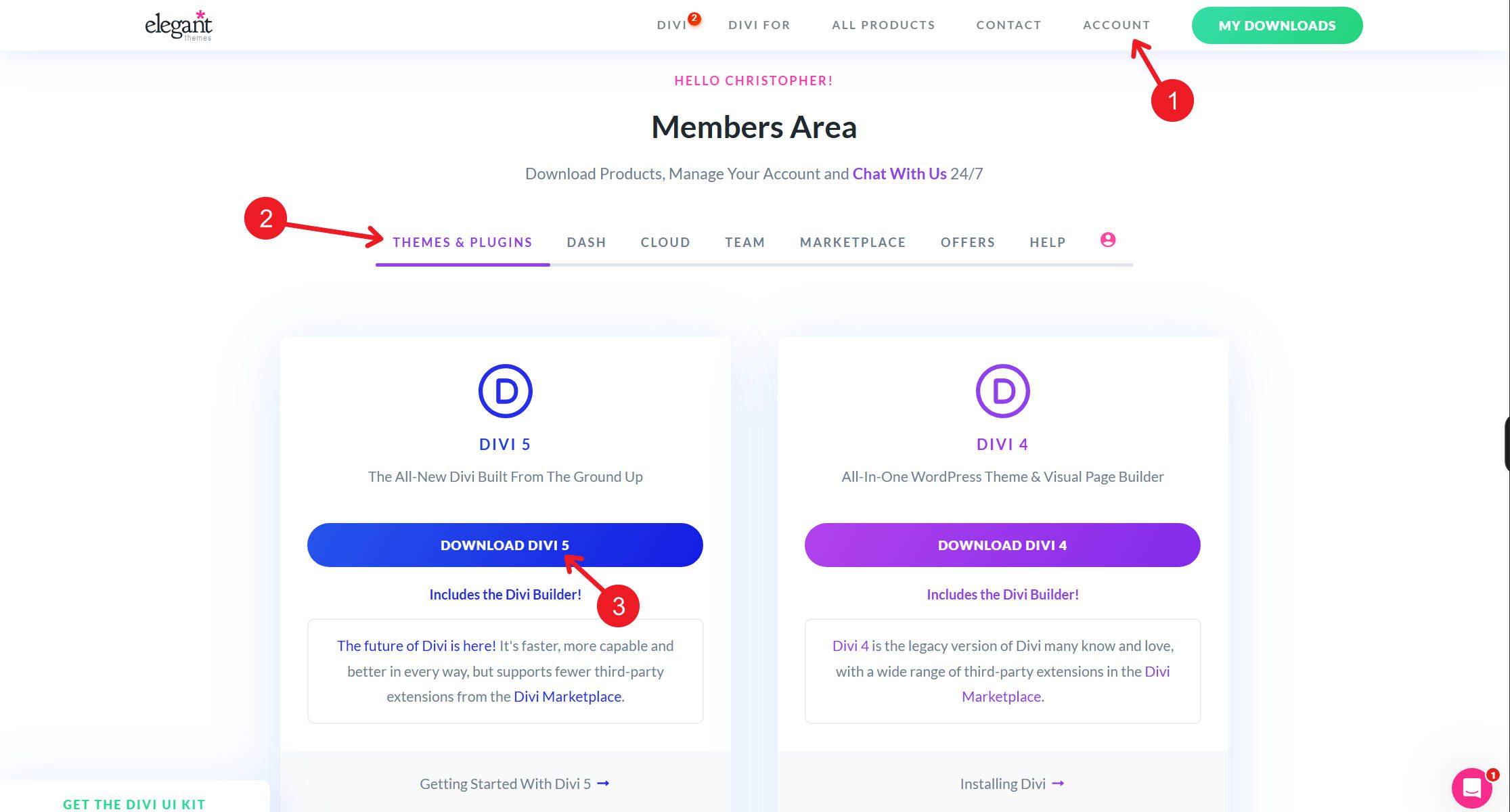Click the Divi 5 circular logo icon
The width and height of the screenshot is (1510, 812).
[505, 390]
